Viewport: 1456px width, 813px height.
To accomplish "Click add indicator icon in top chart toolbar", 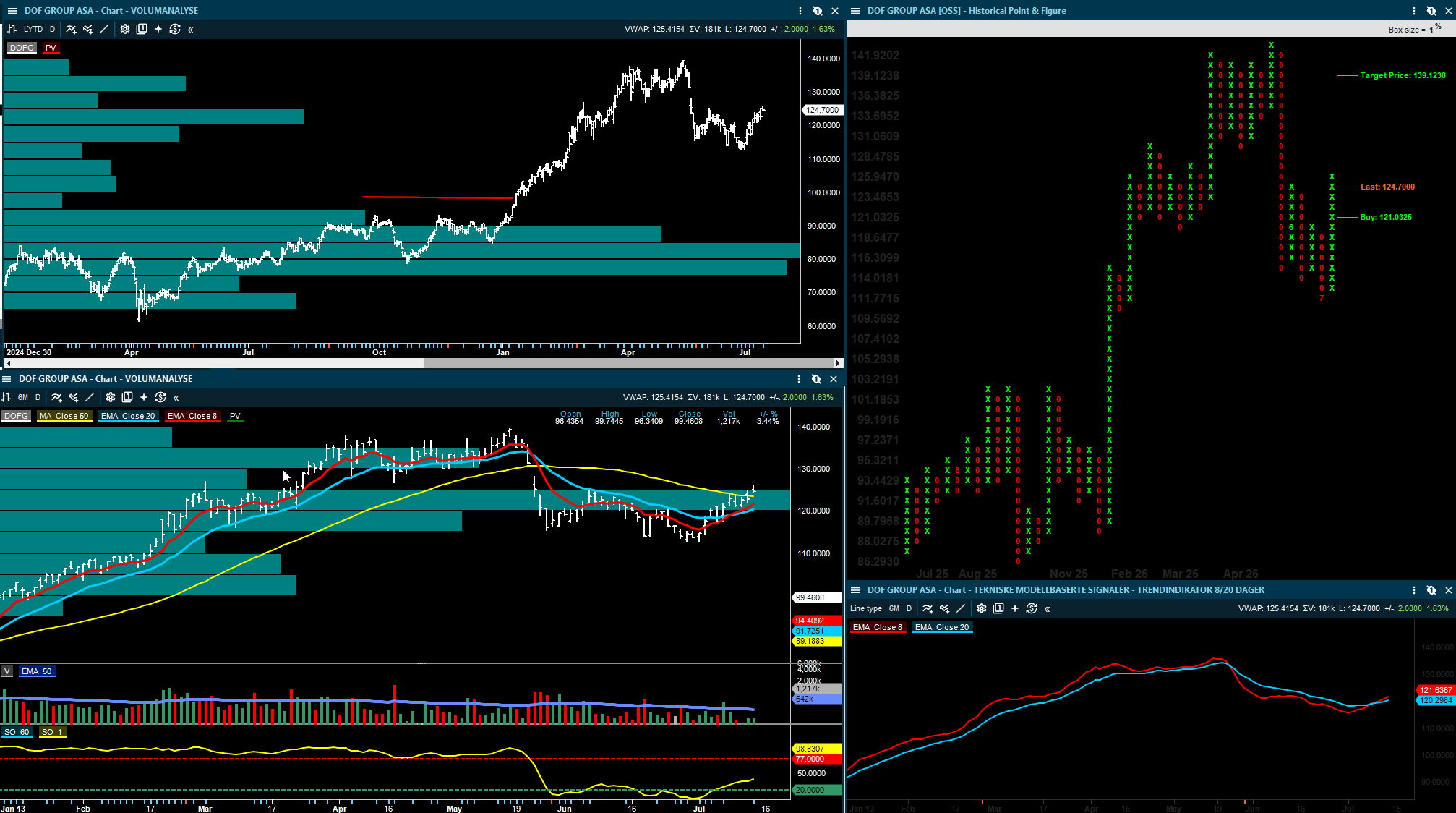I will click(x=71, y=30).
